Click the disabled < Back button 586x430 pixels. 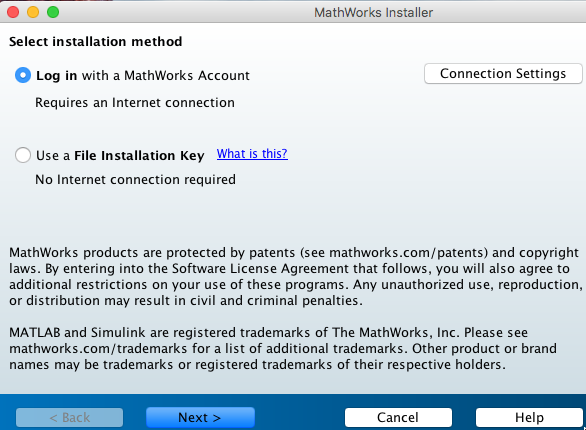pos(70,417)
